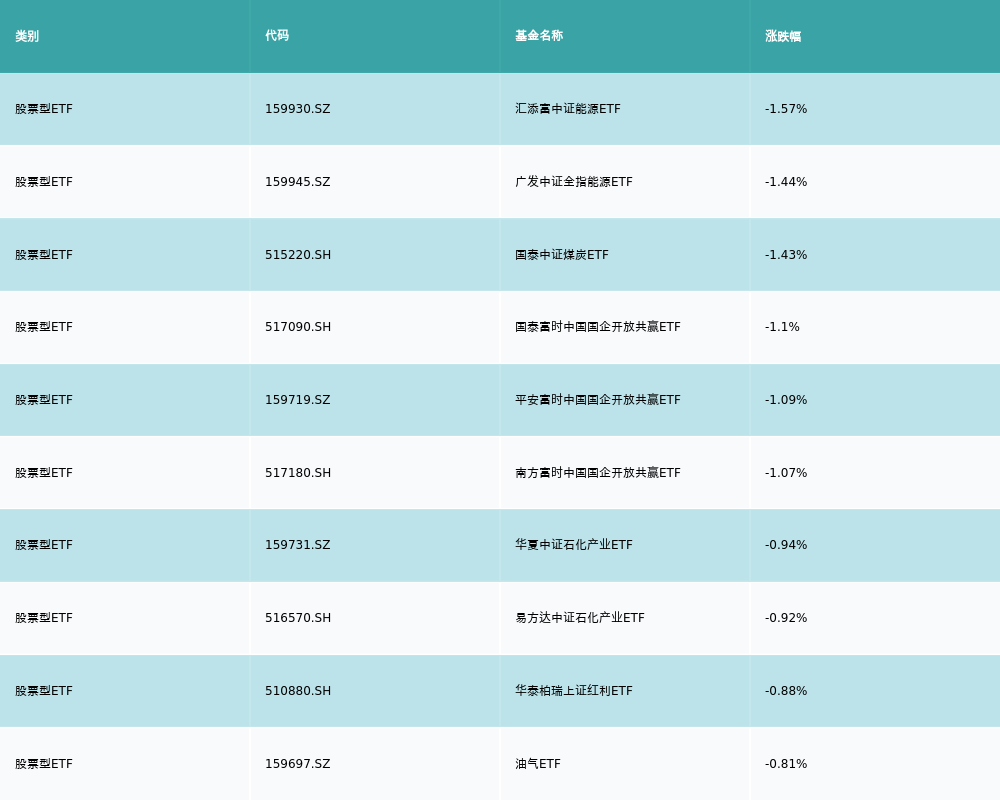The width and height of the screenshot is (1000, 800).
Task: Click 国泰中证煤炭ETF fund name
Action: pyautogui.click(x=561, y=255)
